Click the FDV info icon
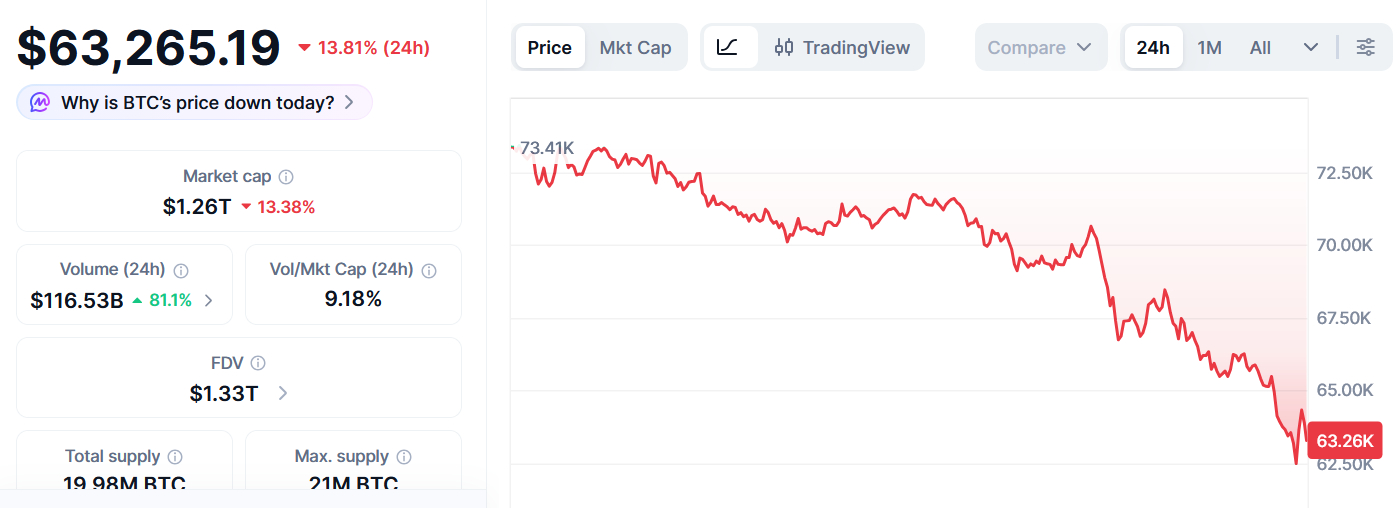This screenshot has height=508, width=1400. [x=258, y=363]
